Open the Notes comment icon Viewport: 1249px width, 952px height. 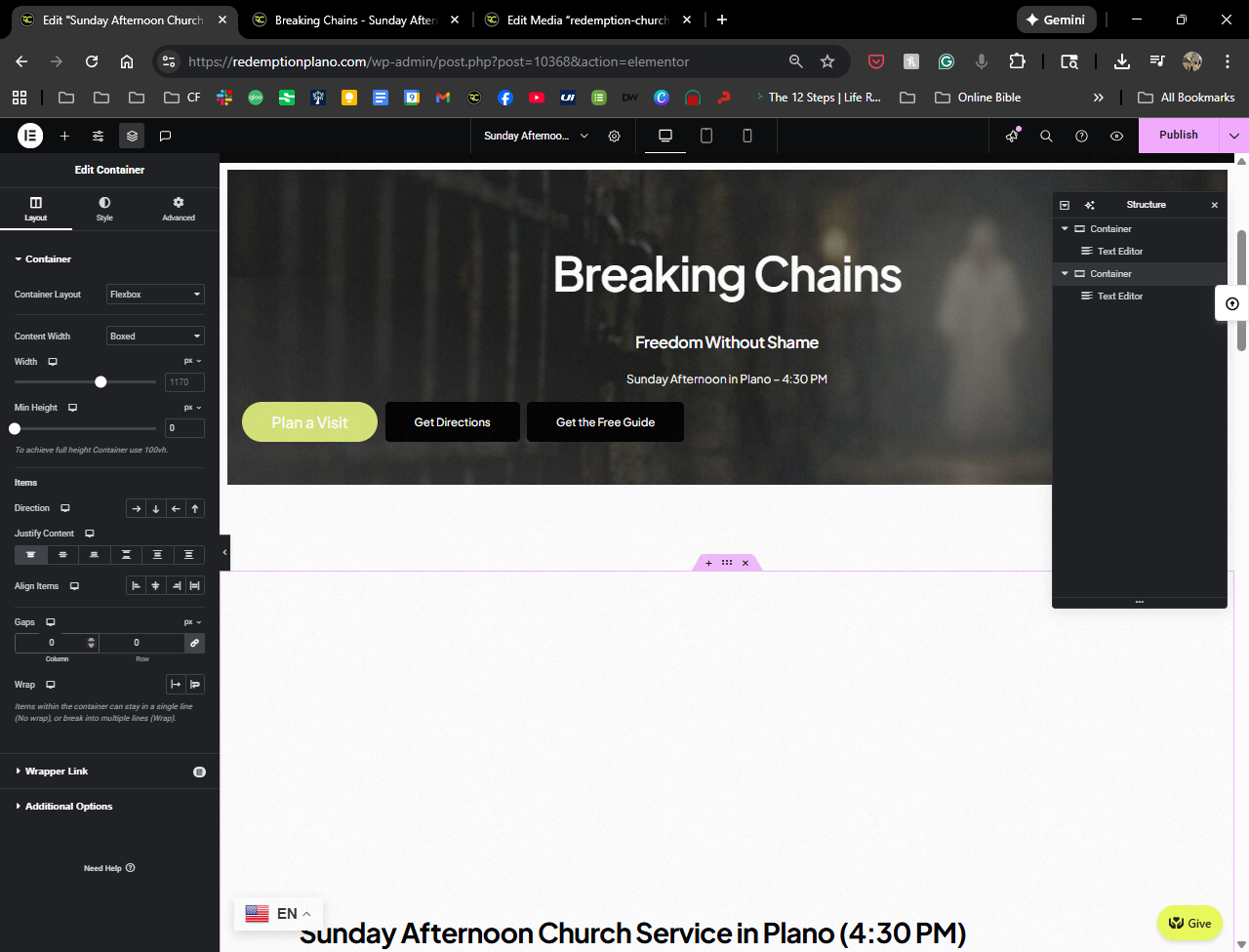pos(166,136)
